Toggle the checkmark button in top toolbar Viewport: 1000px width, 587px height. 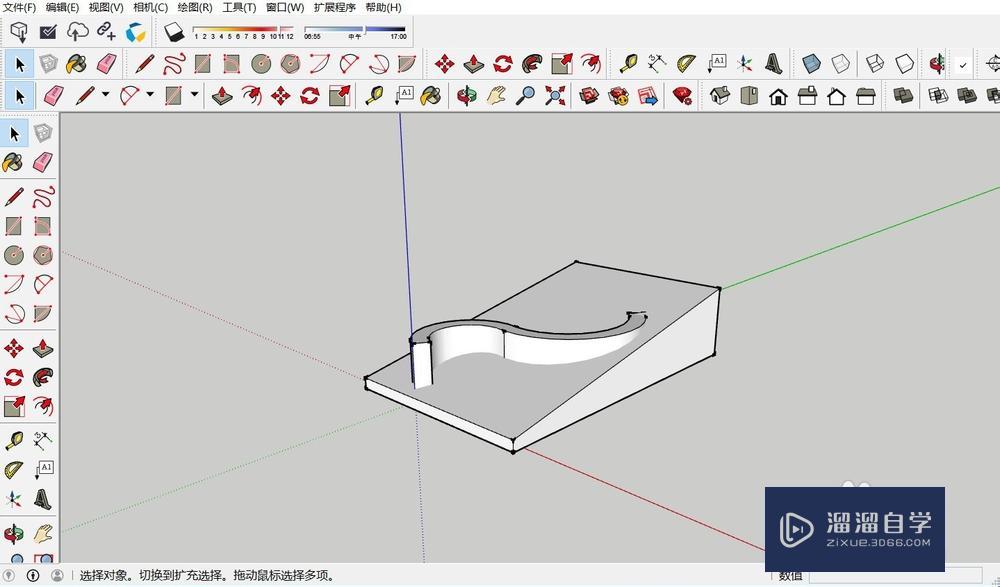963,64
